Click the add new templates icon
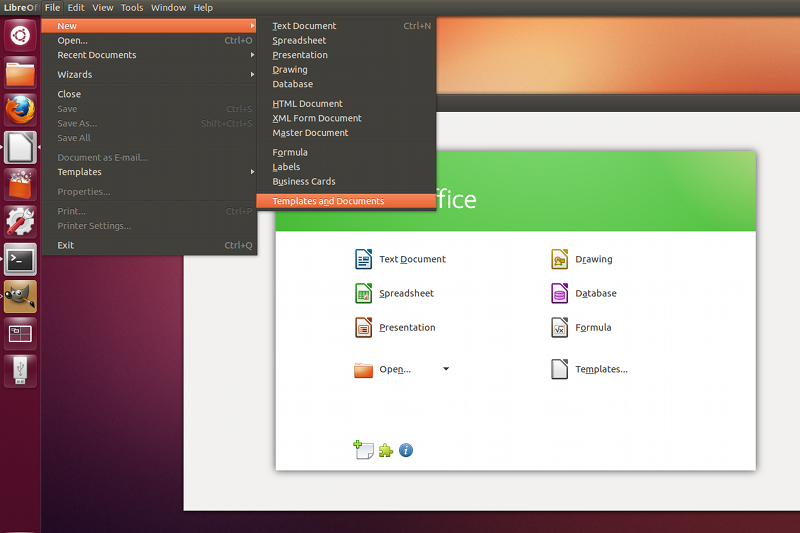 tap(363, 450)
